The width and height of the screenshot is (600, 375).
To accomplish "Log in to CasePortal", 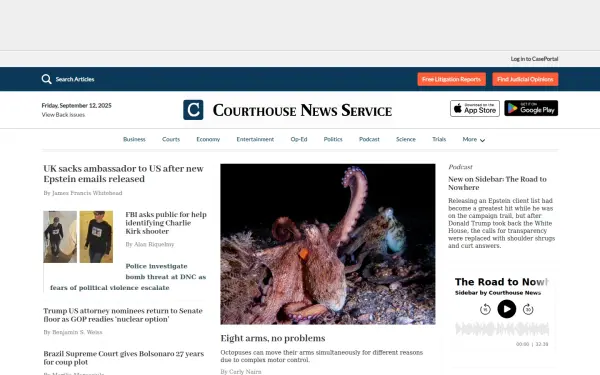I will tap(534, 59).
